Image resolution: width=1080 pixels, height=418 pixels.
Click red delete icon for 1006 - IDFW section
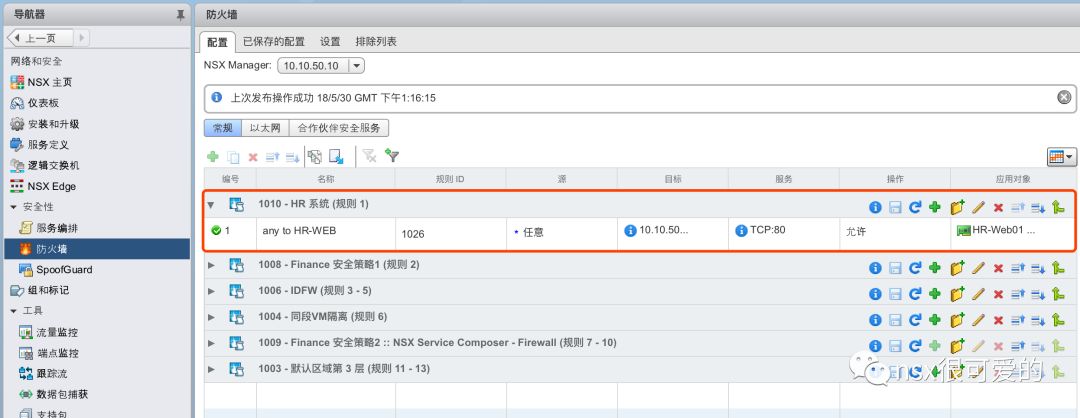[x=998, y=294]
